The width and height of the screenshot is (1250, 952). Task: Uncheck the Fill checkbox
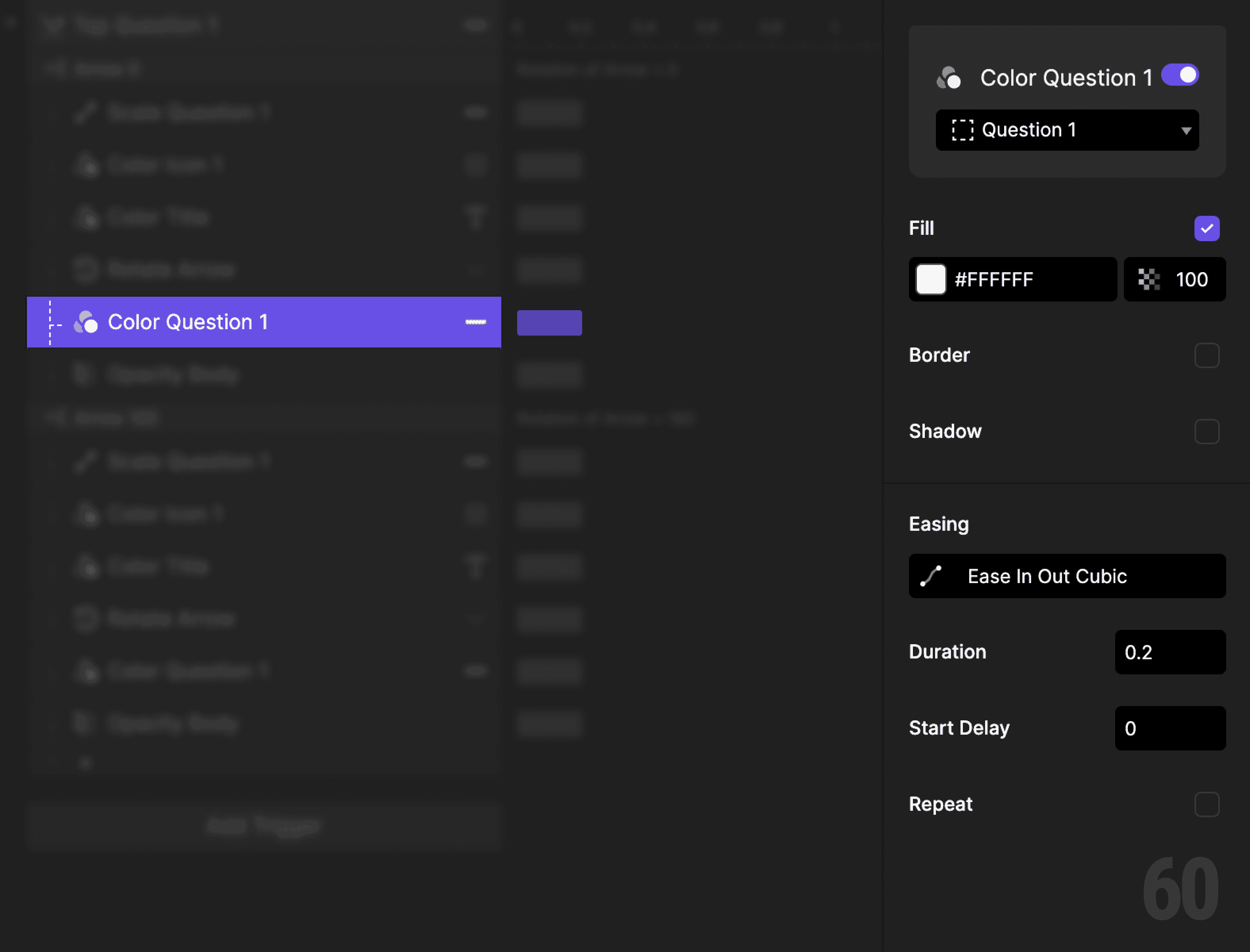1207,228
